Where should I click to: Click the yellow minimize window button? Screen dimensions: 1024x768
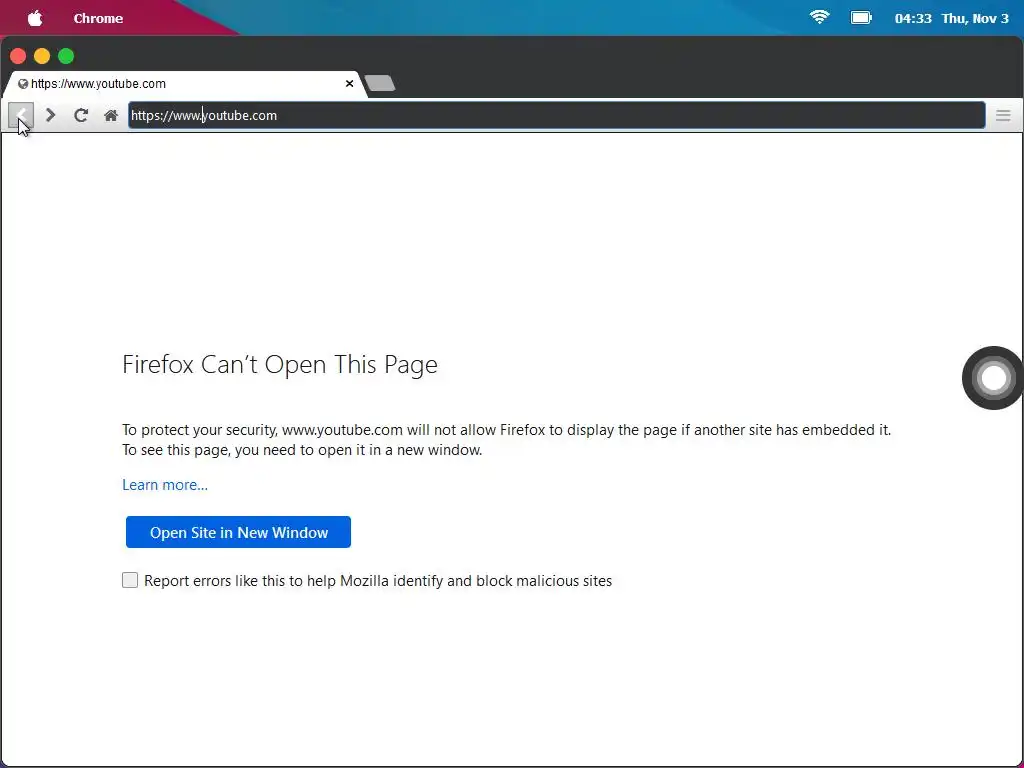click(x=42, y=56)
